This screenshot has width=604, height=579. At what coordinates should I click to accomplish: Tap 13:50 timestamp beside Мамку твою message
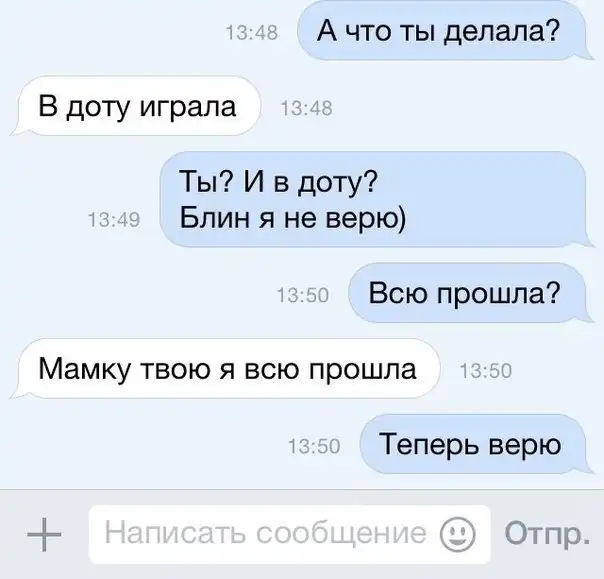click(486, 371)
